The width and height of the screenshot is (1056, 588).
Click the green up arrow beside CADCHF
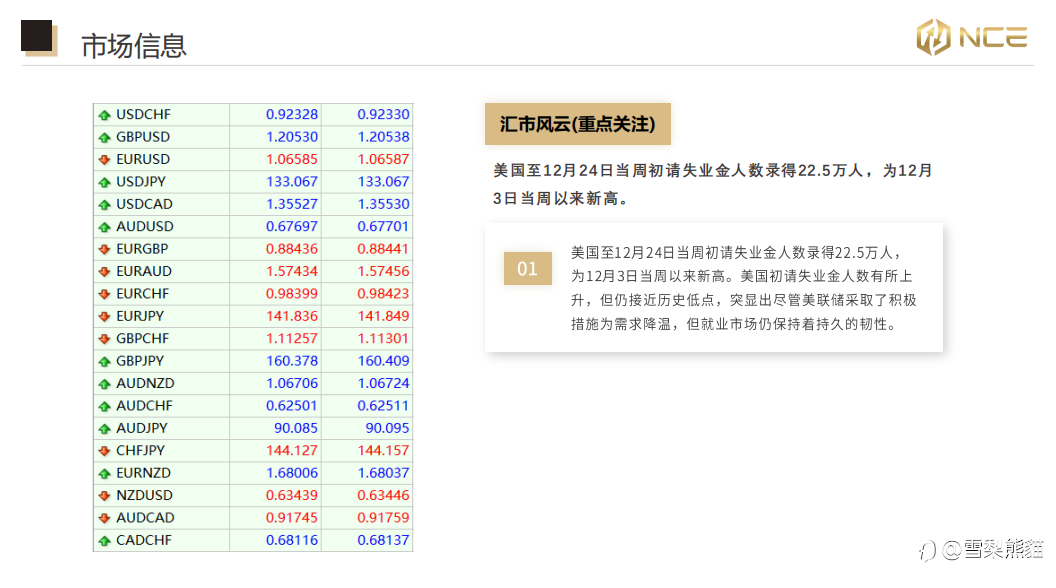click(104, 541)
